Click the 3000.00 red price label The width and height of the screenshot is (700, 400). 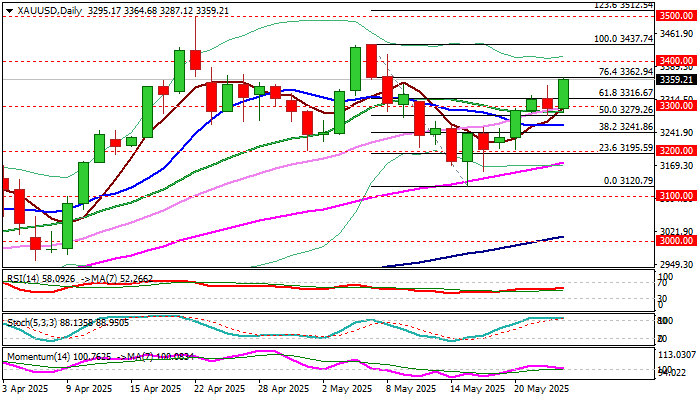(x=676, y=241)
